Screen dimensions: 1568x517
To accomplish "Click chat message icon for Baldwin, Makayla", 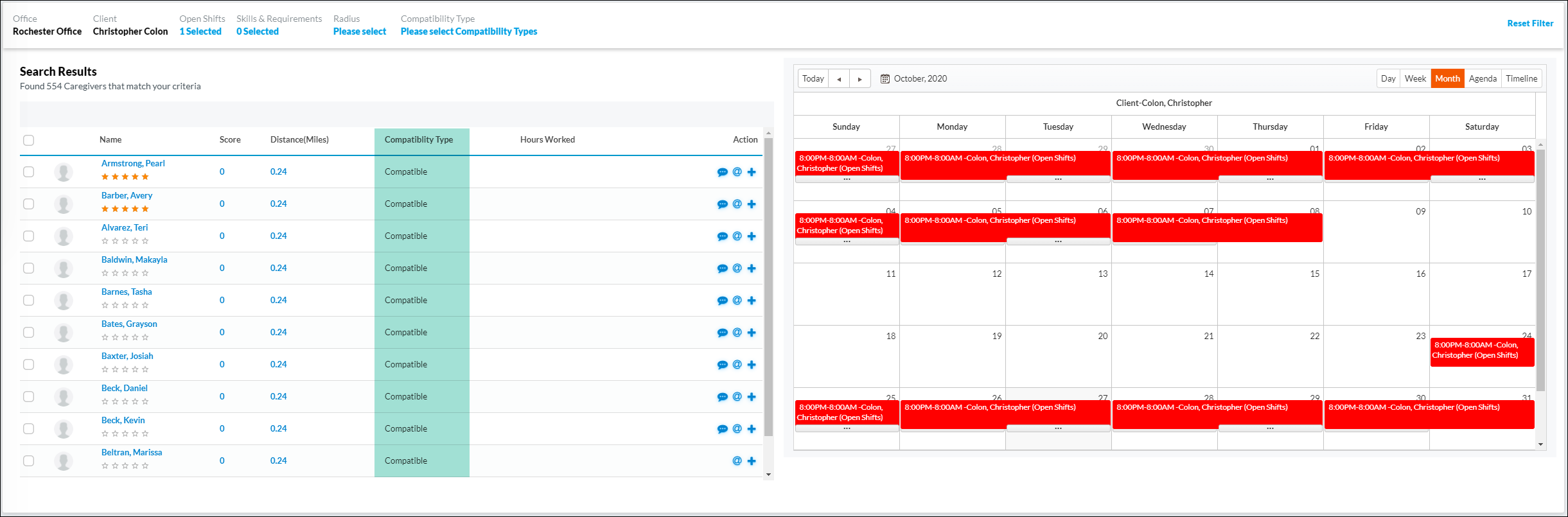I will click(x=722, y=268).
